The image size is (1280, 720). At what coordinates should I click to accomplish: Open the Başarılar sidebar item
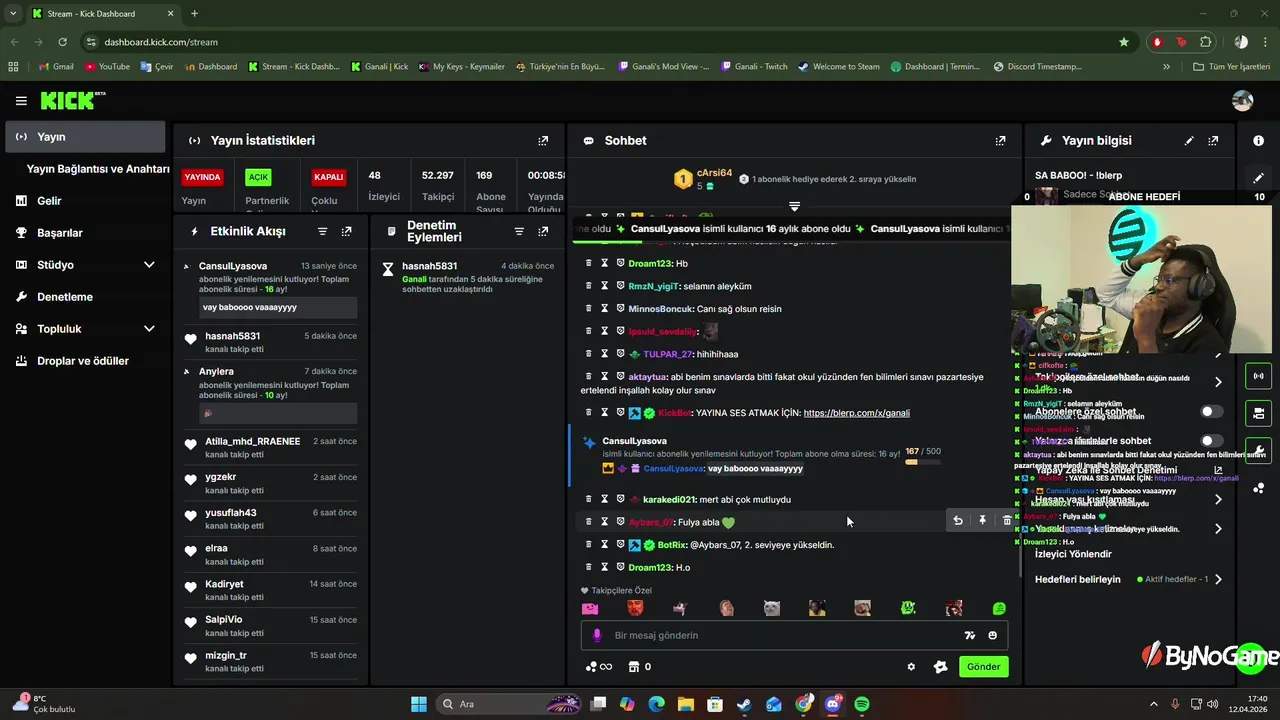point(85,233)
